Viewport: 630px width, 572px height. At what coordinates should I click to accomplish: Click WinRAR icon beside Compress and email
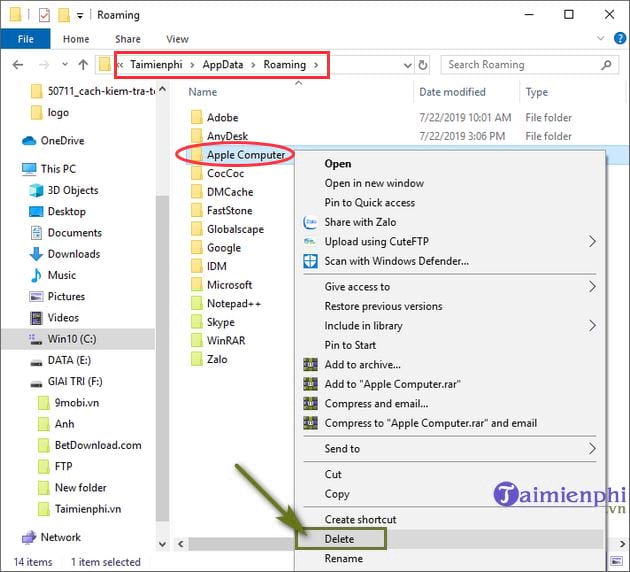click(x=310, y=404)
